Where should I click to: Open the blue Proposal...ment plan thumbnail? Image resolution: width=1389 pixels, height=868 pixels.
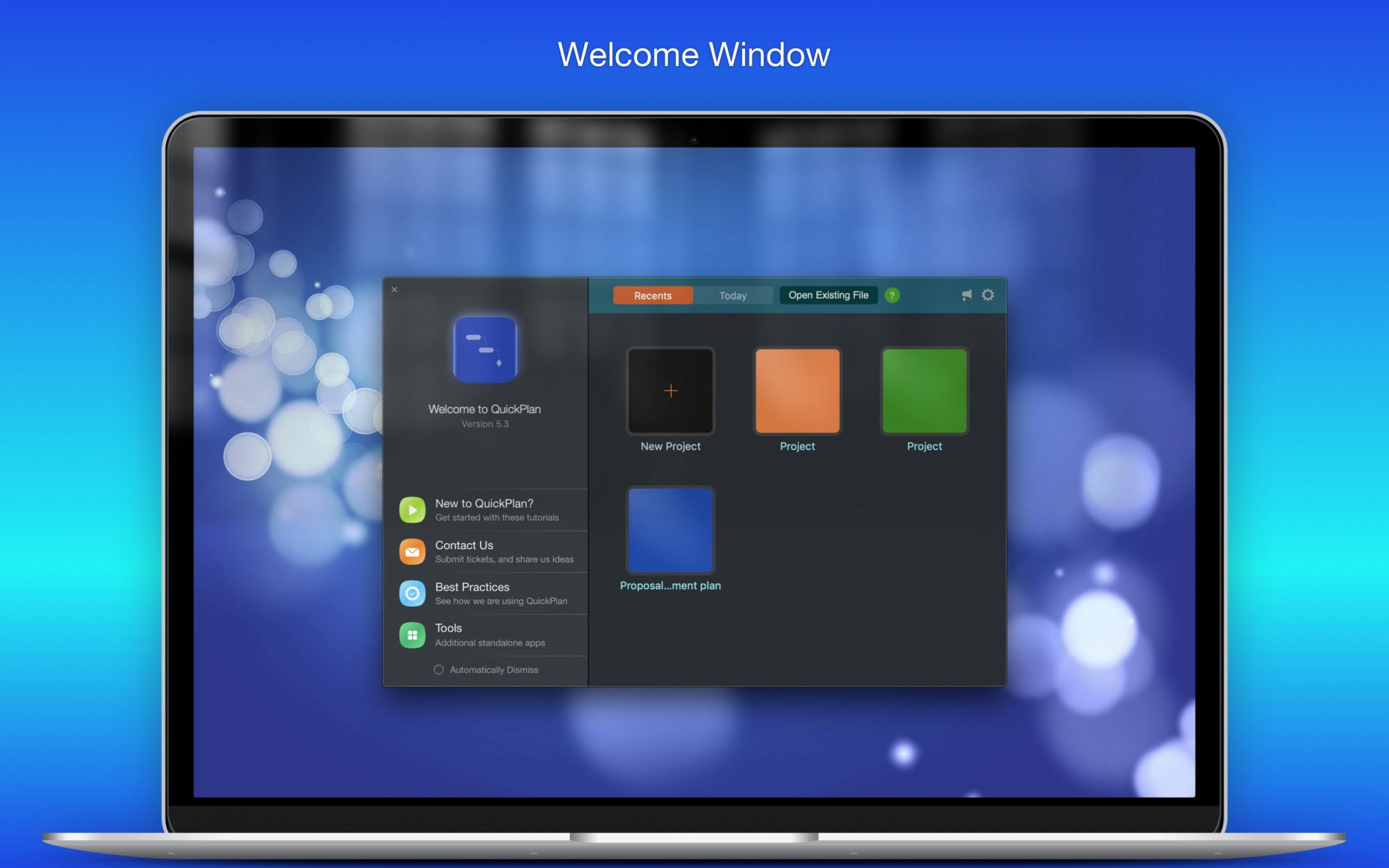coord(671,531)
